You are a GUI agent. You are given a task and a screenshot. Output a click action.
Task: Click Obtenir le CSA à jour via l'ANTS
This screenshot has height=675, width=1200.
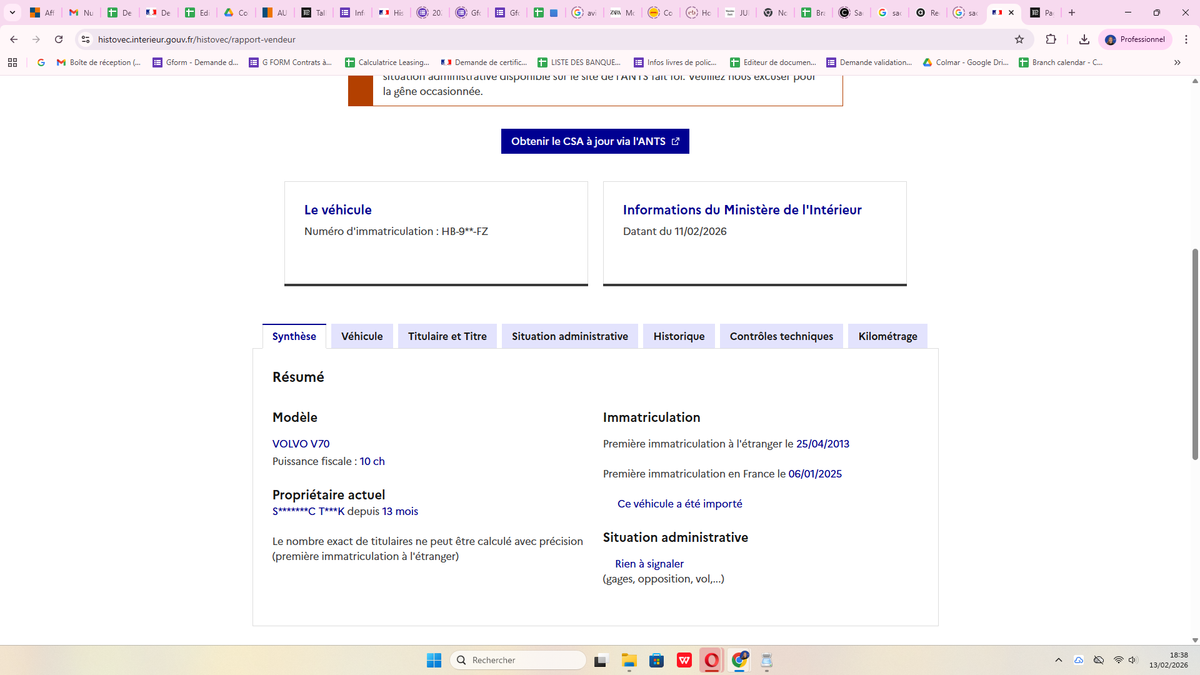(x=595, y=141)
